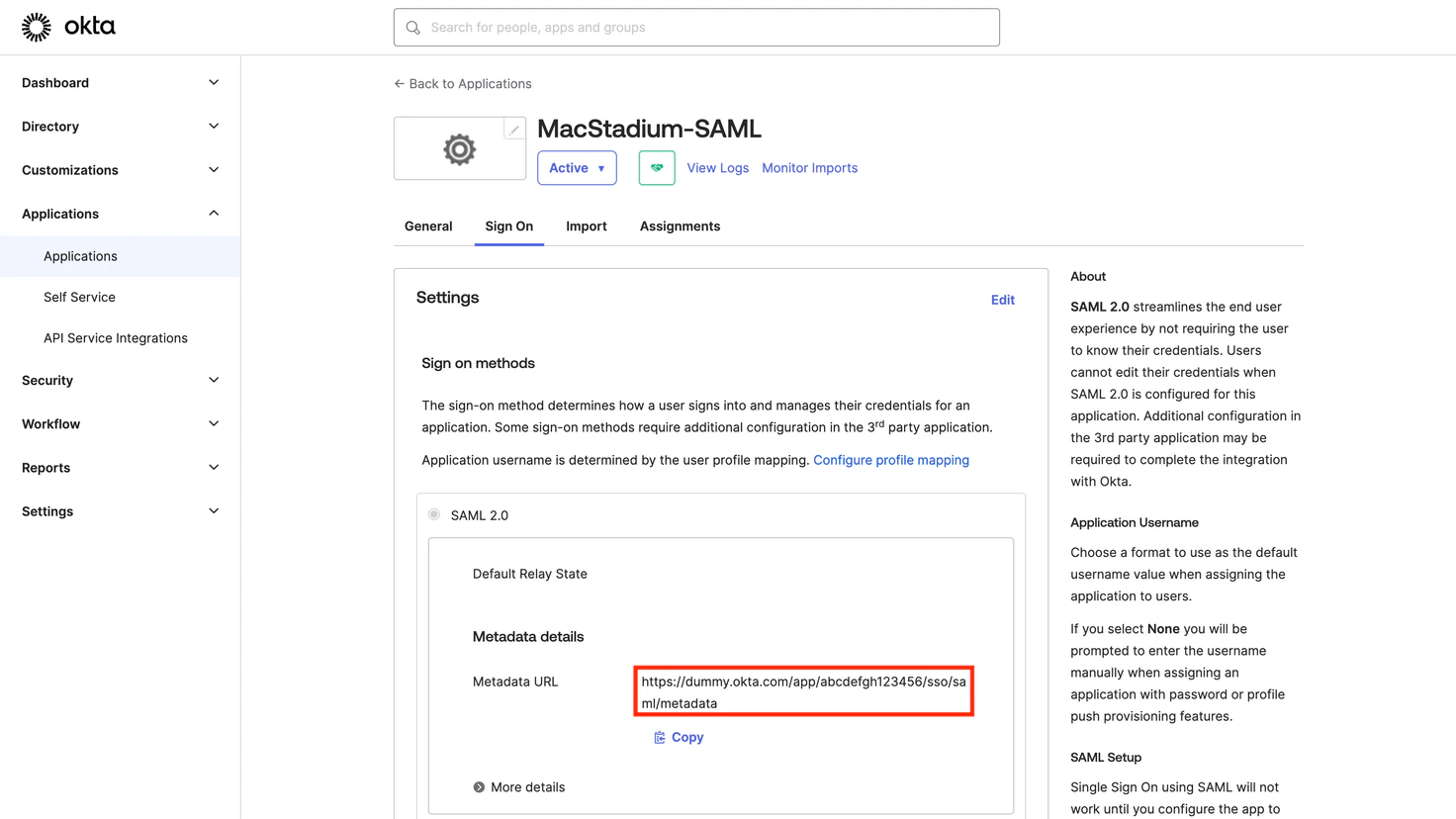The width and height of the screenshot is (1456, 819).
Task: Click the arrow icon beside More details
Action: (479, 787)
